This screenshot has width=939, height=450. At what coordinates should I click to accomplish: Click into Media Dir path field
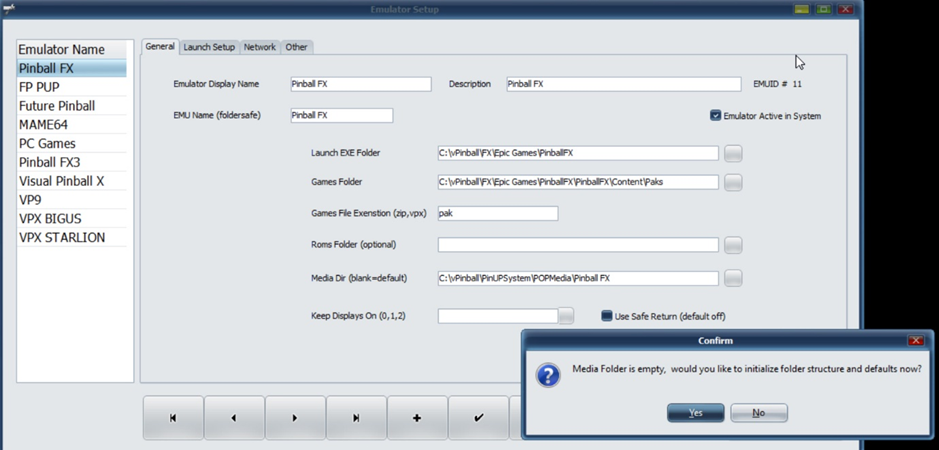[578, 278]
